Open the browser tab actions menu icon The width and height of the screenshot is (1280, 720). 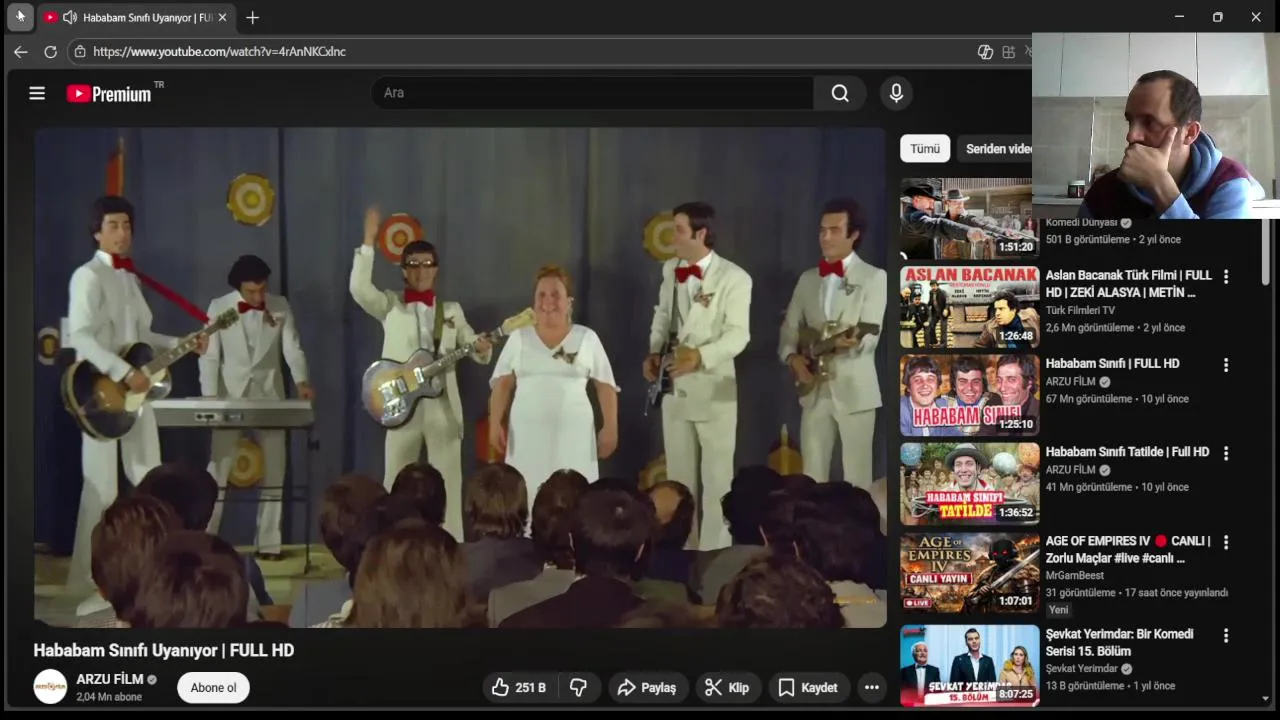click(x=20, y=17)
